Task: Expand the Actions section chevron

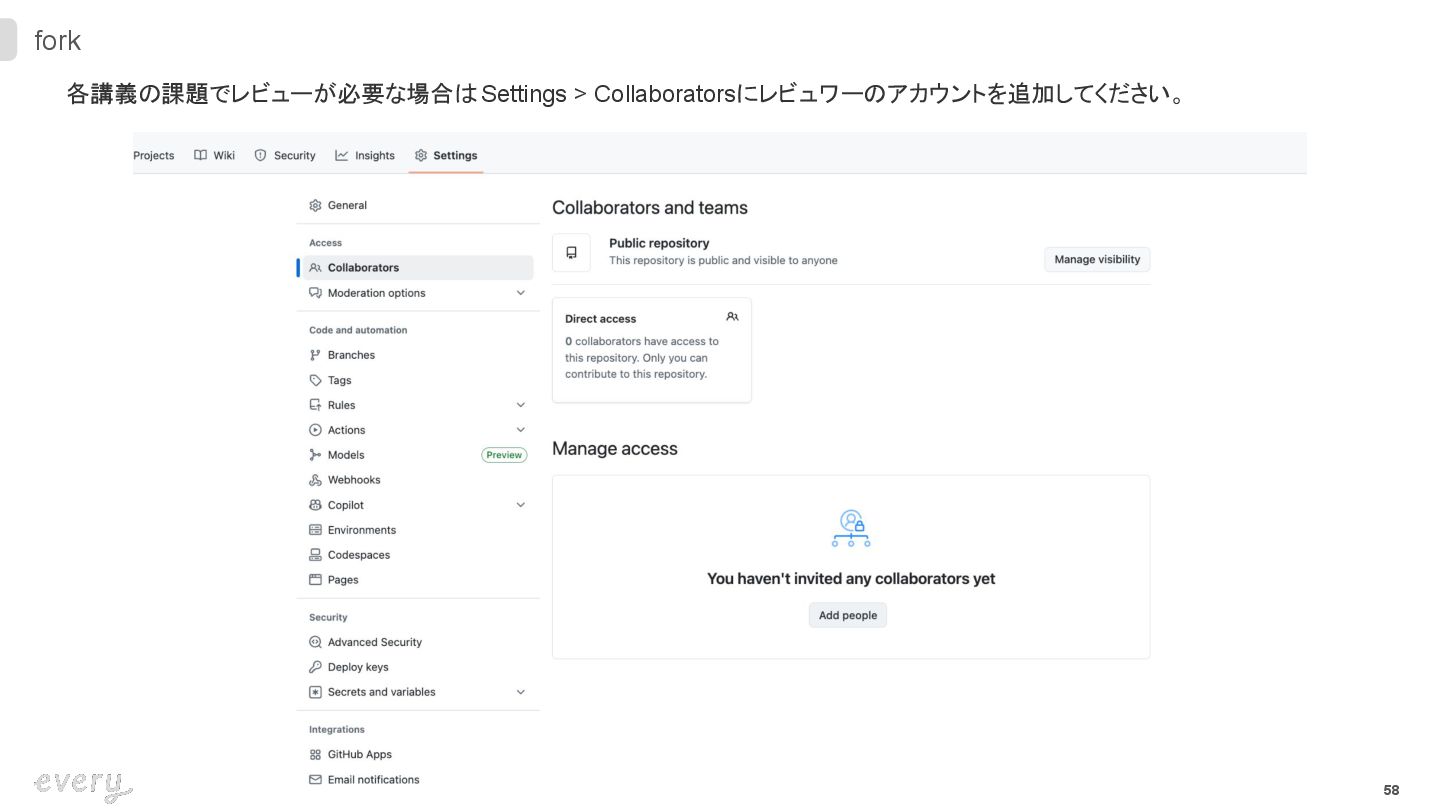Action: click(x=520, y=430)
